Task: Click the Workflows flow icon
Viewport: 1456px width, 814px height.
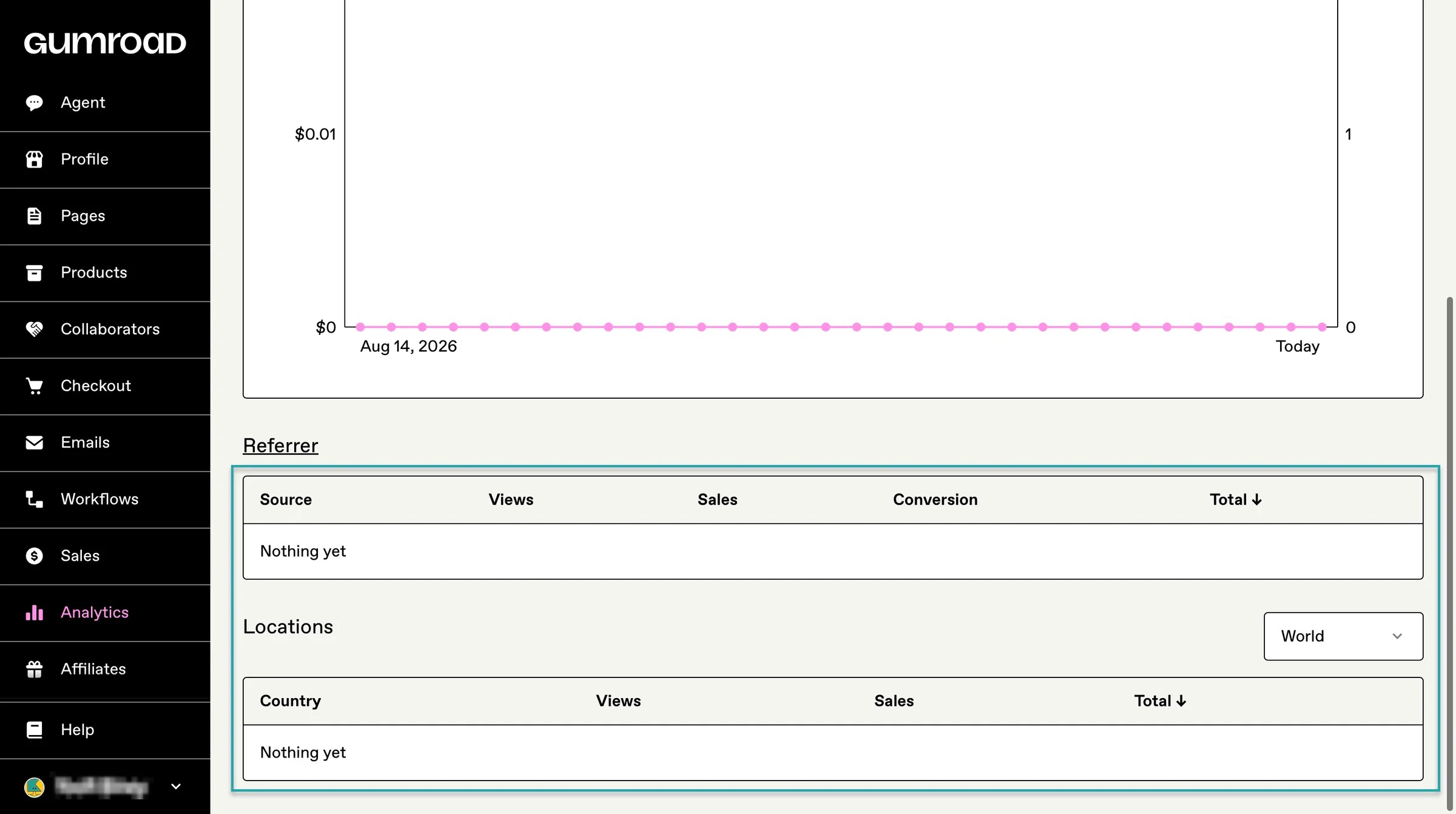Action: coord(34,499)
